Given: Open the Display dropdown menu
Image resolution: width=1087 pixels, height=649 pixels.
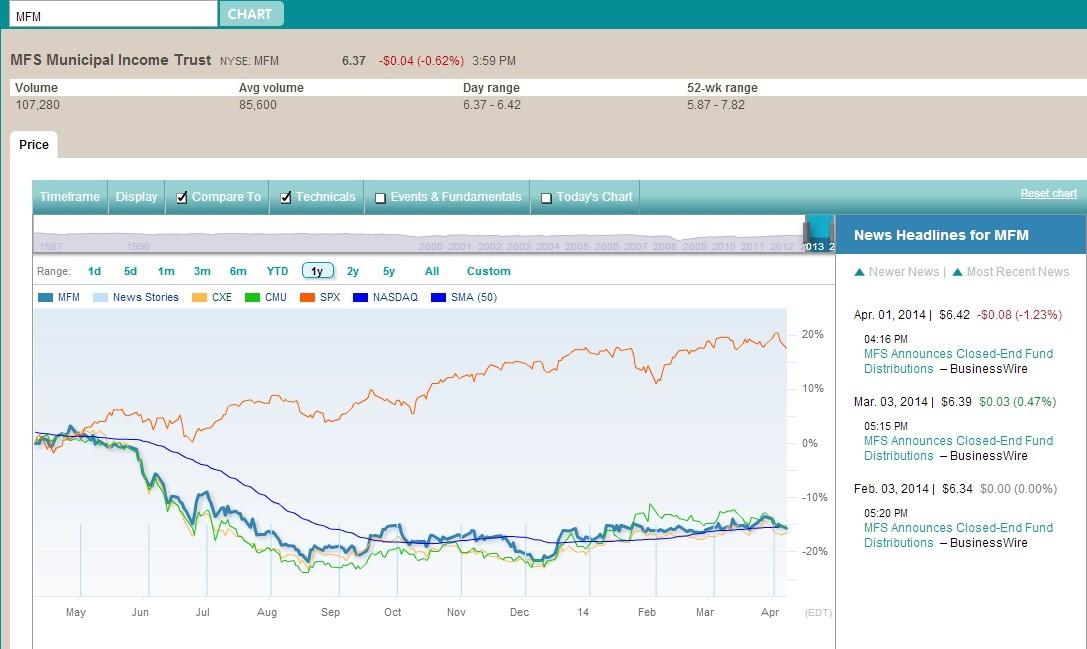Looking at the screenshot, I should tap(136, 197).
